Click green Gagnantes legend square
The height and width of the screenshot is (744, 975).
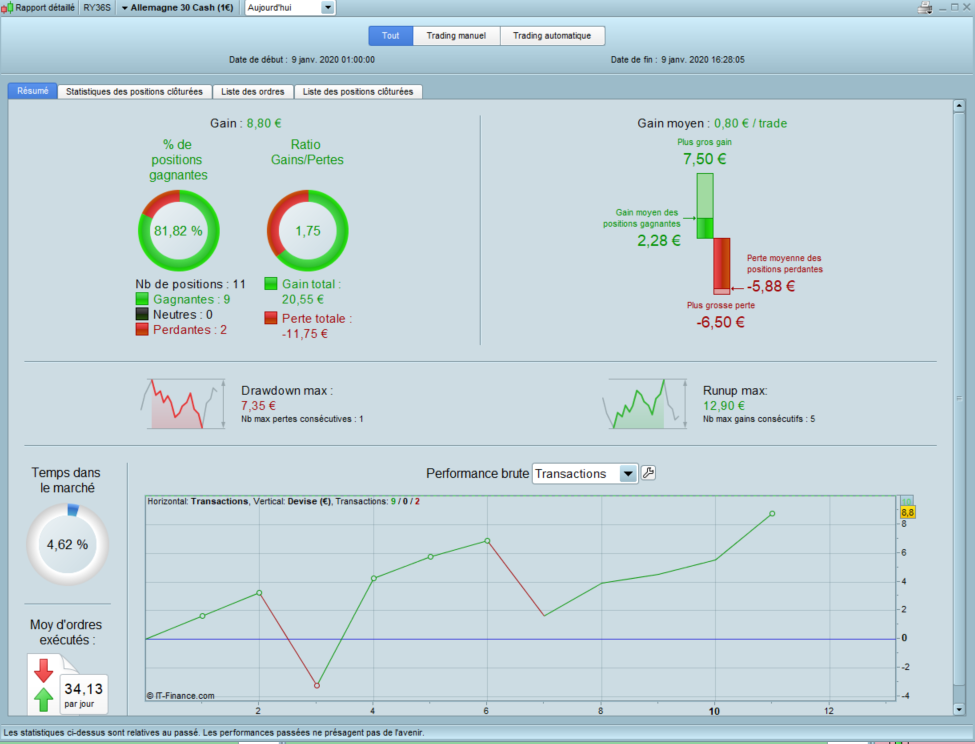142,299
